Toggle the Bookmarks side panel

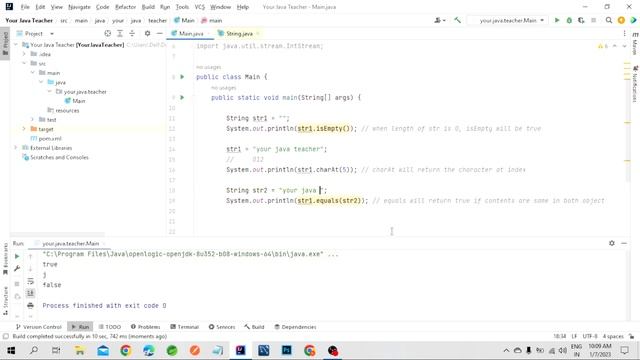(5, 259)
